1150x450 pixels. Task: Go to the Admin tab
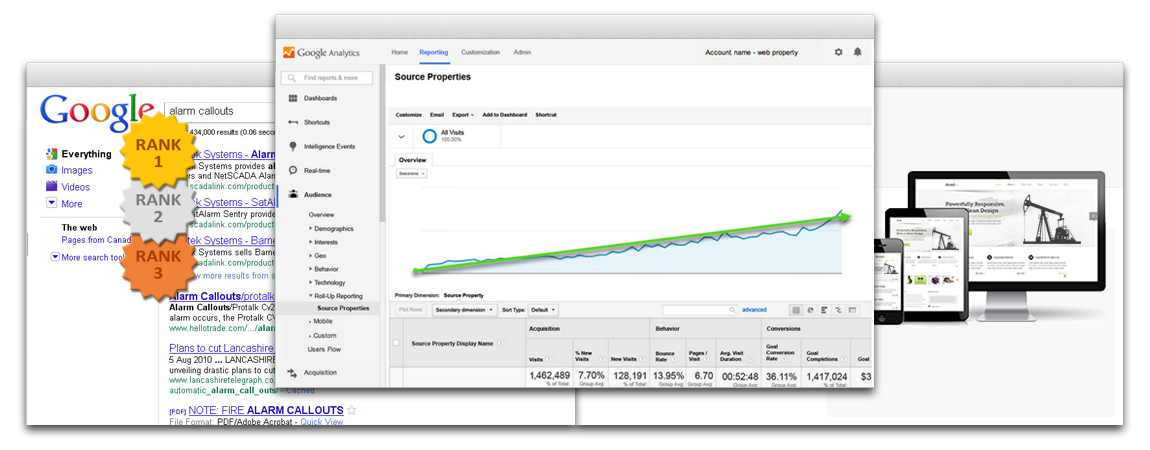(x=522, y=52)
